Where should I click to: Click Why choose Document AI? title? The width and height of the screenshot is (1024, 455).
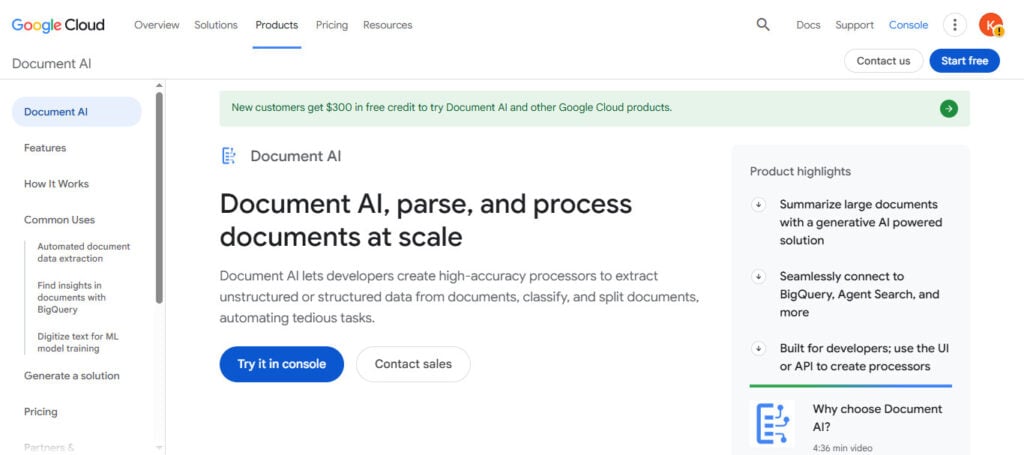pos(877,418)
